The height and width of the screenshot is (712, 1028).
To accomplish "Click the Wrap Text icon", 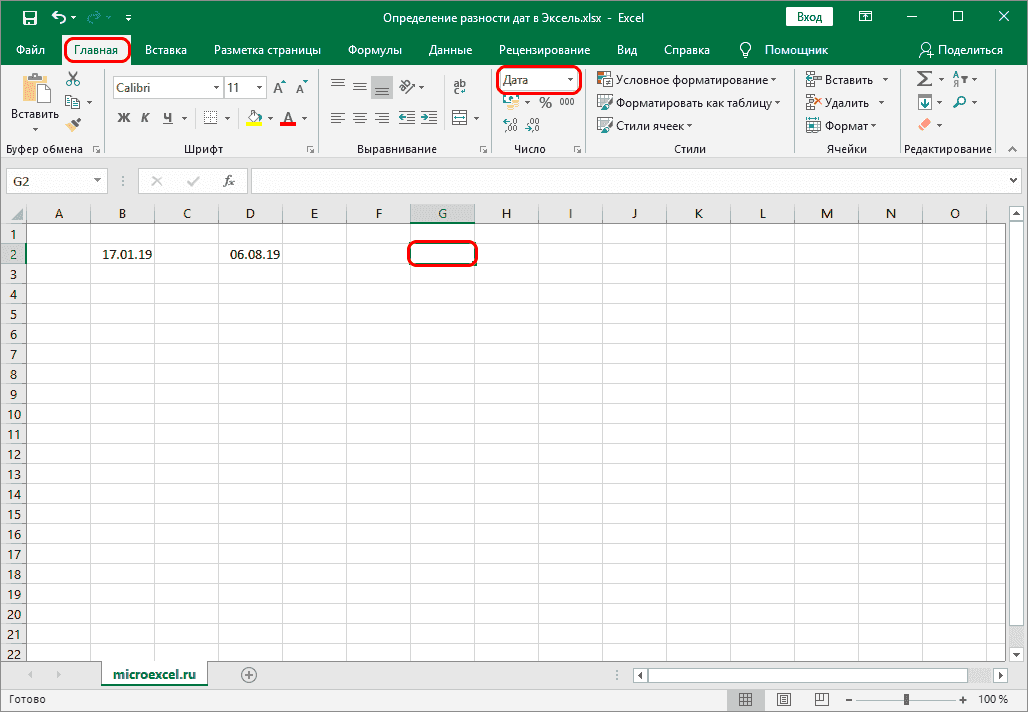I will tap(460, 87).
